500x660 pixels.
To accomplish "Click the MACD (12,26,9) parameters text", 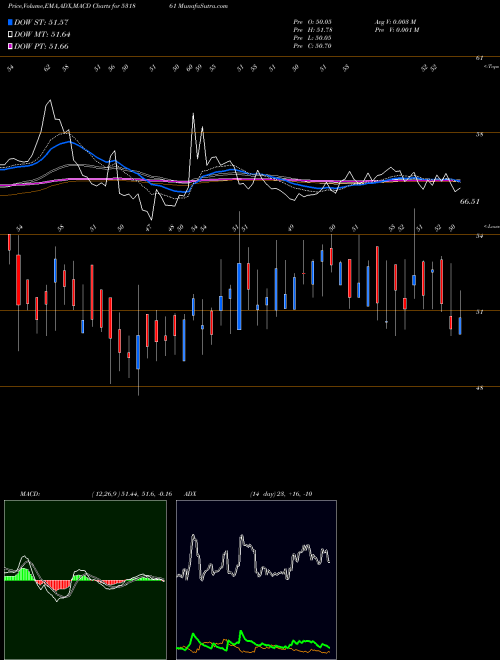I will coord(131,494).
